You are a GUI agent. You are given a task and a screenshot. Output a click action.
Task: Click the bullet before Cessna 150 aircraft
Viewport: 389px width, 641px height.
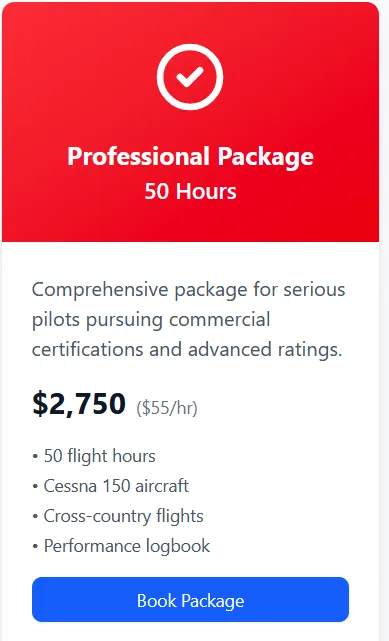[x=35, y=486]
